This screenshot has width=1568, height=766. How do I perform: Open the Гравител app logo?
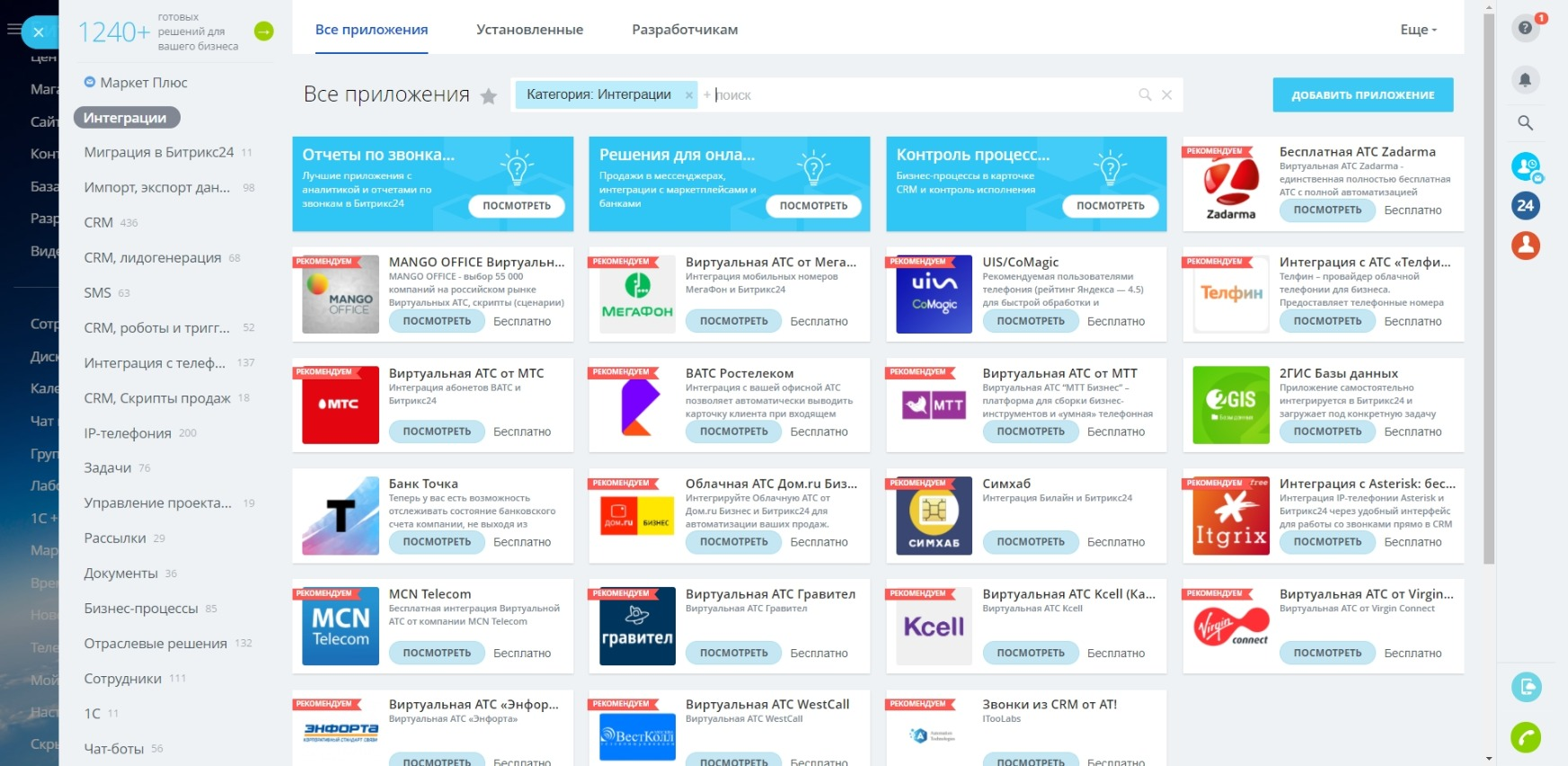[637, 626]
